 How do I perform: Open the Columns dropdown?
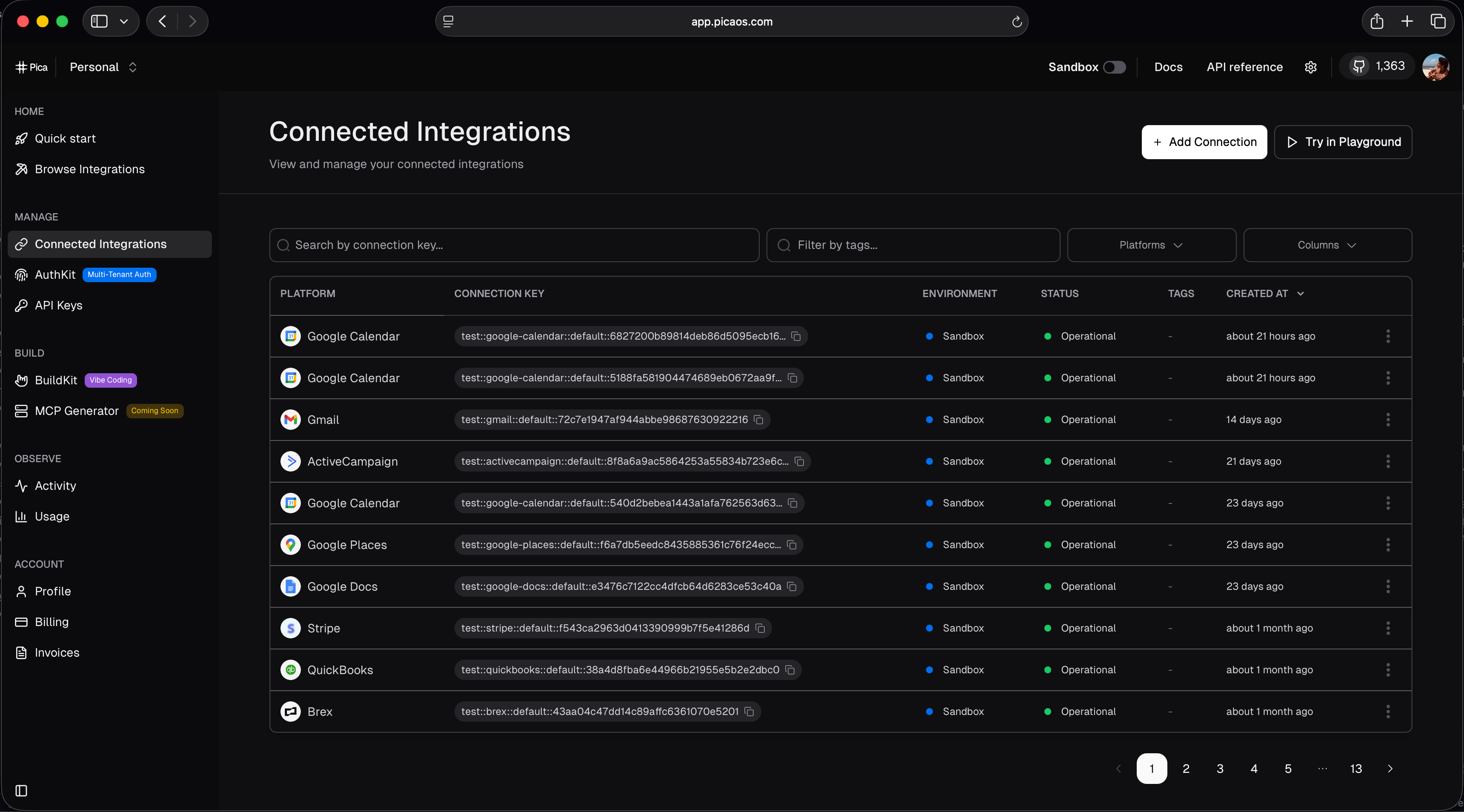pyautogui.click(x=1327, y=245)
